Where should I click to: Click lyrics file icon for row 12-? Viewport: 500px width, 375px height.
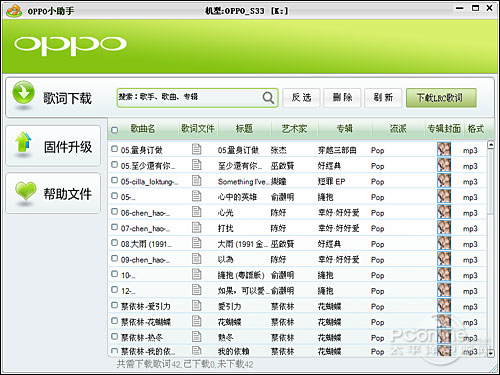[197, 290]
